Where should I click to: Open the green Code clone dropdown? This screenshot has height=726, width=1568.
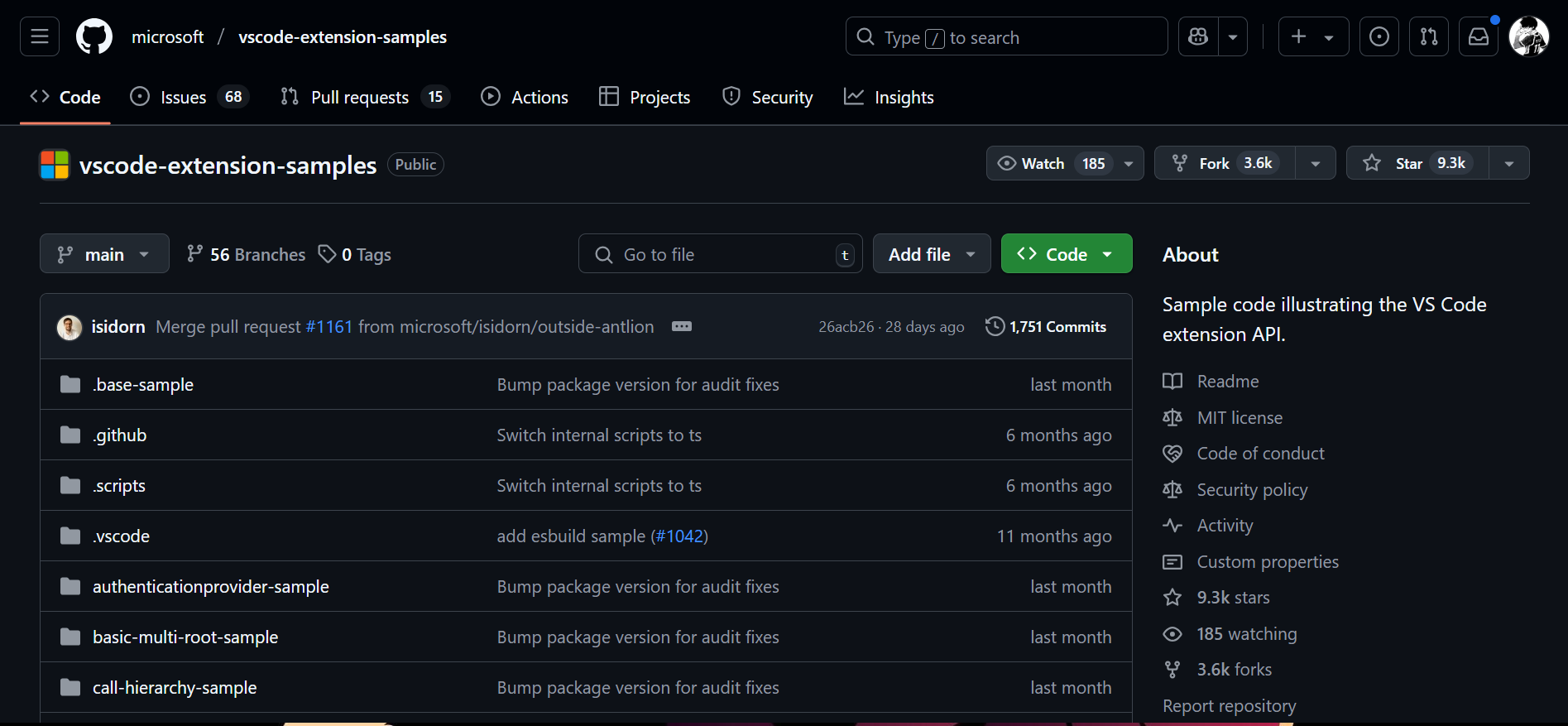(1067, 253)
